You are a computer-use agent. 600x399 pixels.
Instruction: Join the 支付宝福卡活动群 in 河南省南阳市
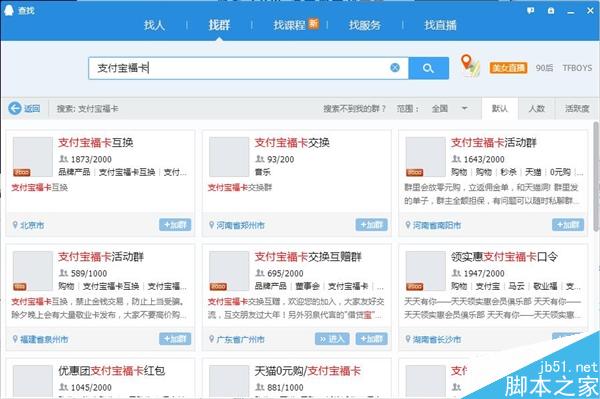pos(568,225)
